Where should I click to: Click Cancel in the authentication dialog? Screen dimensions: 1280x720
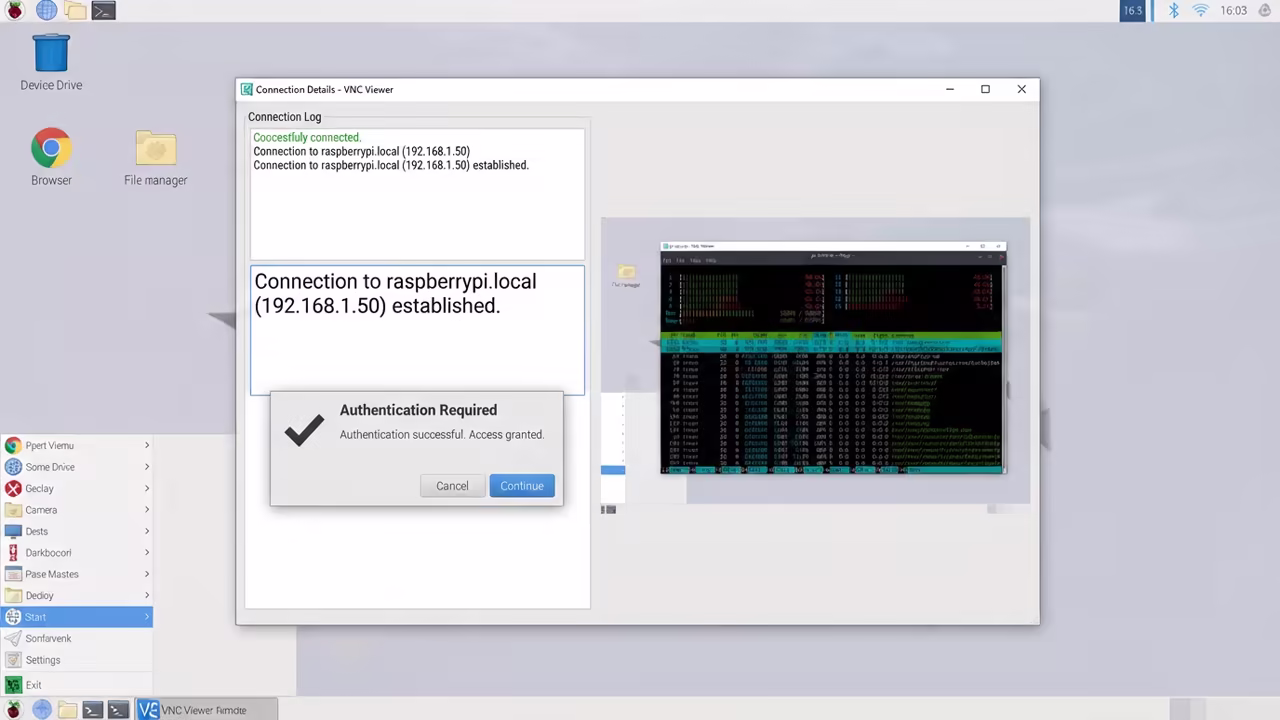452,486
